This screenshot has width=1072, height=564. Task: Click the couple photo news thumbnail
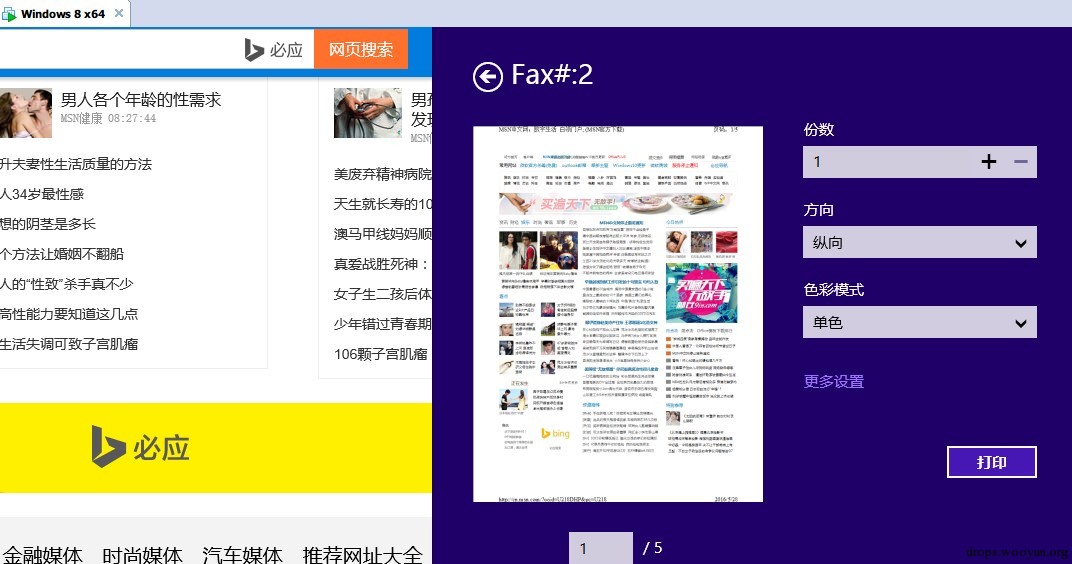point(26,113)
